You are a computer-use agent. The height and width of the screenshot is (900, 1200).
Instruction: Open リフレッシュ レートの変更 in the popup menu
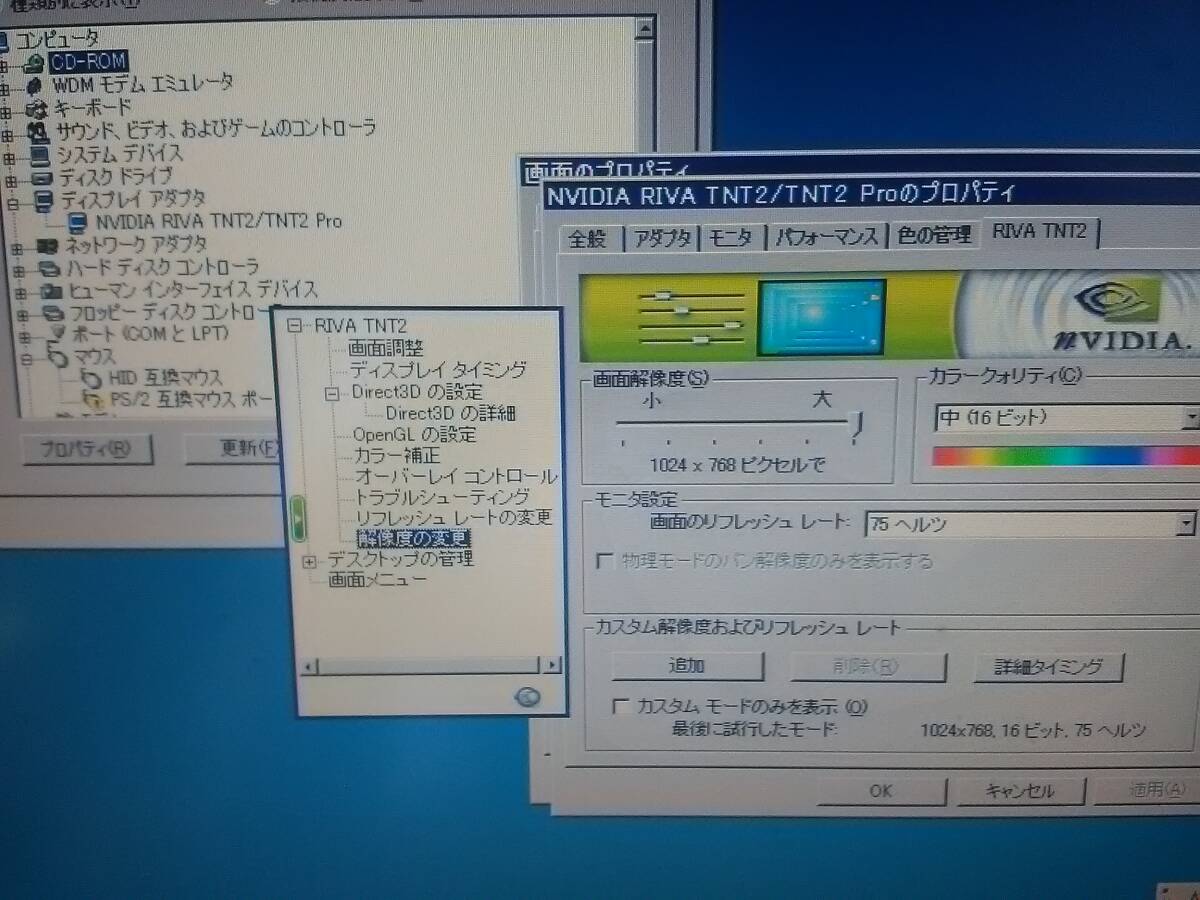tap(454, 517)
